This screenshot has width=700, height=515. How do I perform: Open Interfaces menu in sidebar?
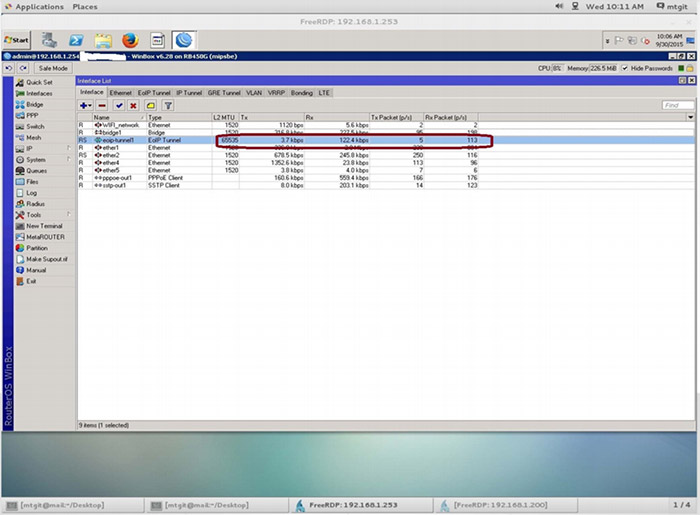tap(39, 93)
